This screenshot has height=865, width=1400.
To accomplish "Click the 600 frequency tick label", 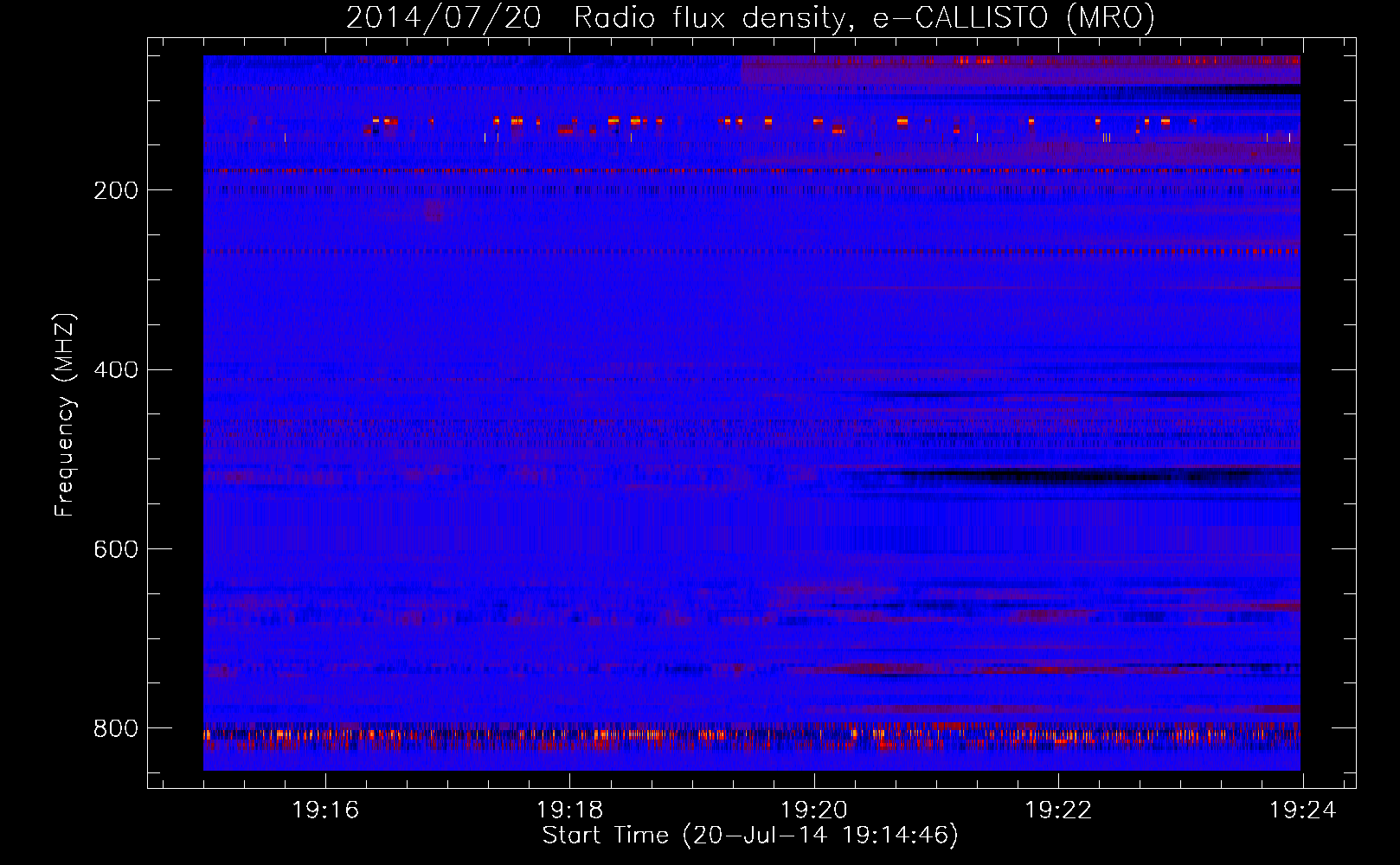I will (x=116, y=550).
